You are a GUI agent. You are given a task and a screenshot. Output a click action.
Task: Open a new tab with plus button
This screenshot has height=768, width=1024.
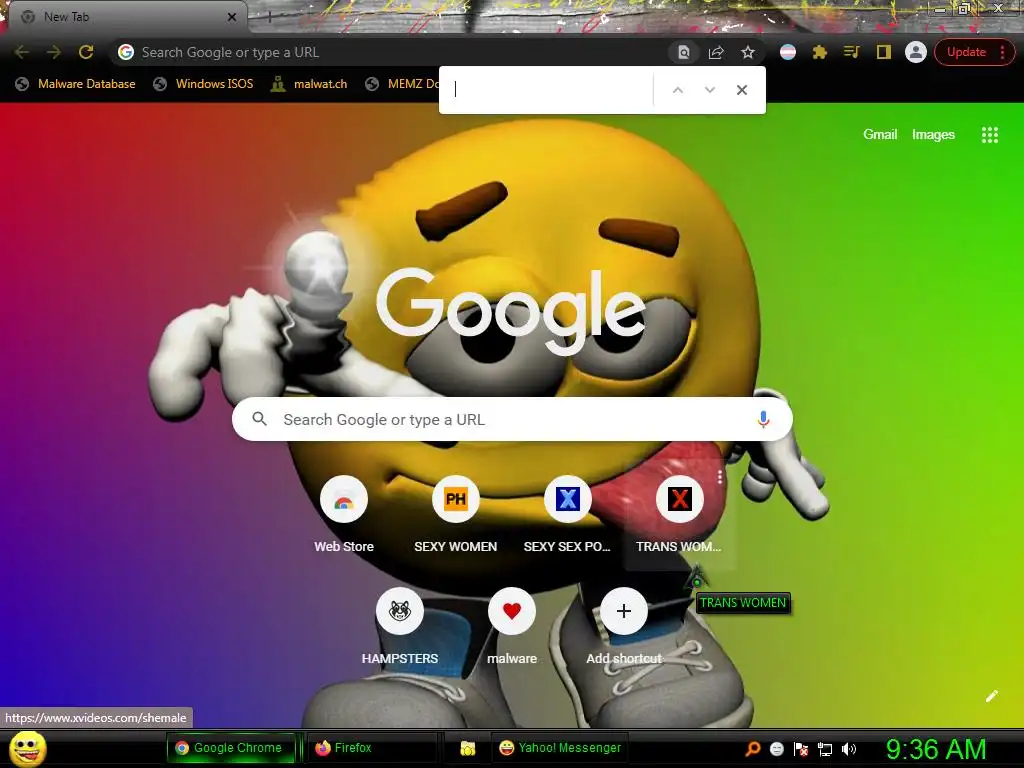click(x=269, y=18)
